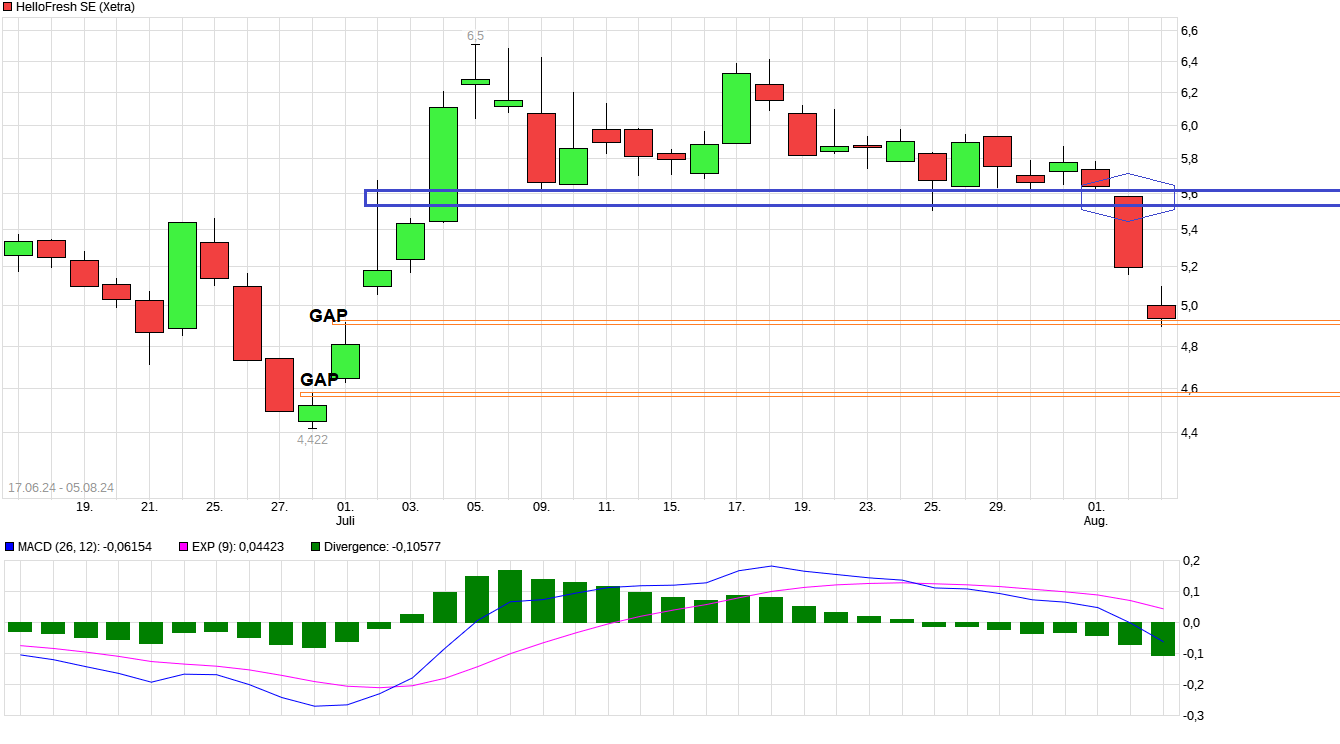Select the '5,6' price axis label

tap(1189, 194)
